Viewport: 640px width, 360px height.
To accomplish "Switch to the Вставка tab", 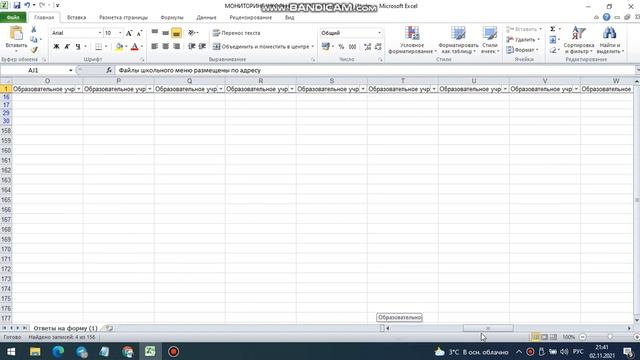I will (x=76, y=18).
